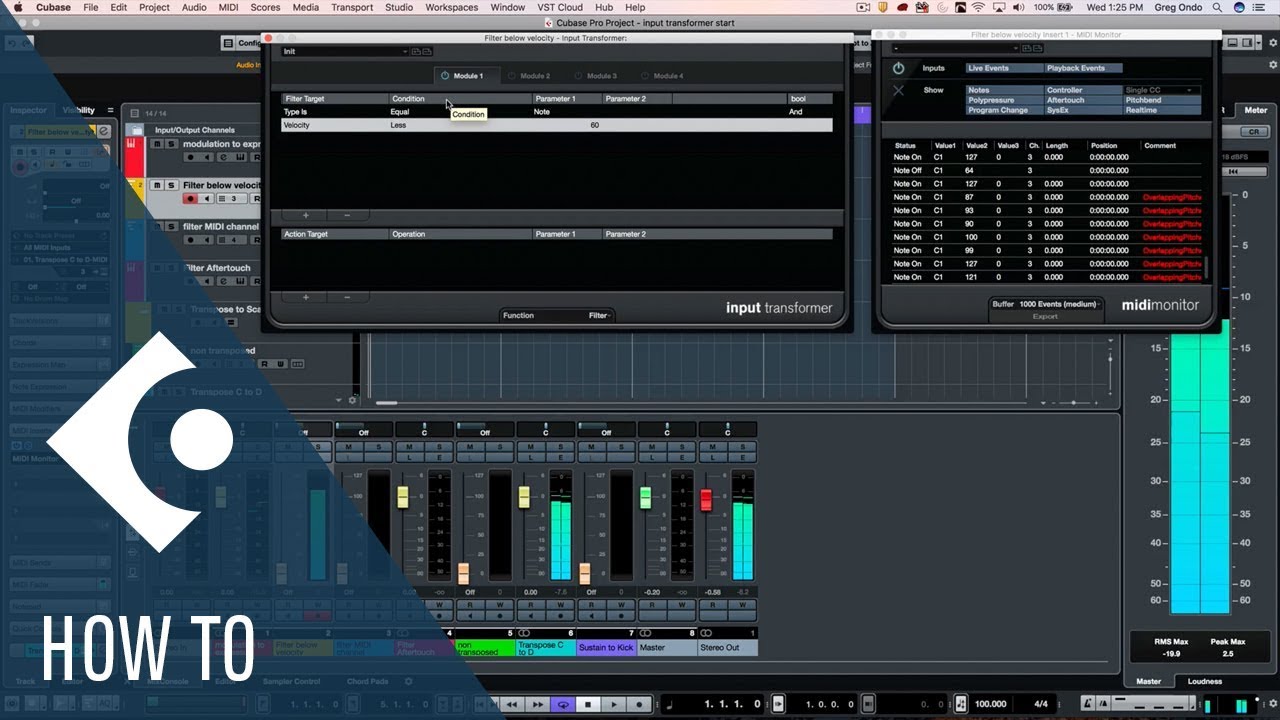
Task: Open Stereo Out channel settings E button
Action: (744, 457)
